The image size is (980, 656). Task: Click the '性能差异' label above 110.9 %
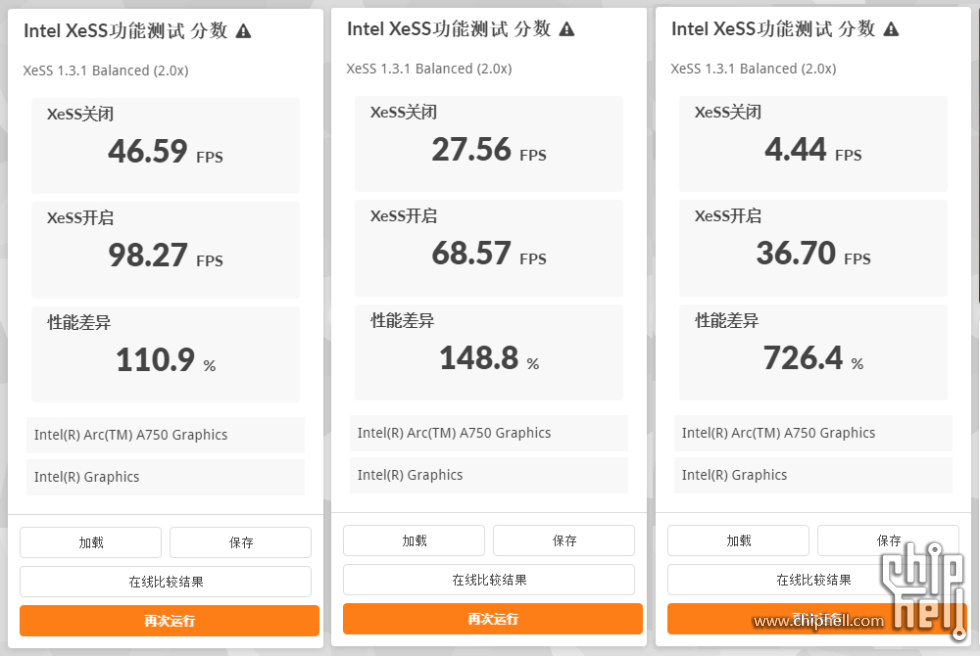(79, 322)
